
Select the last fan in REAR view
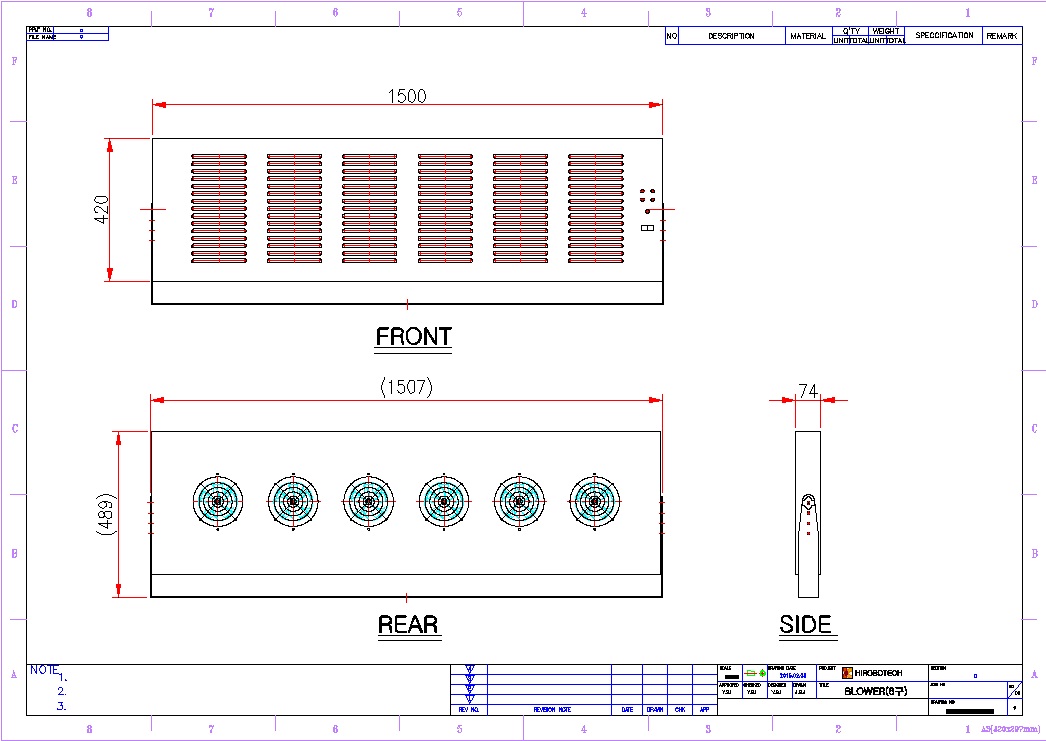[x=595, y=501]
